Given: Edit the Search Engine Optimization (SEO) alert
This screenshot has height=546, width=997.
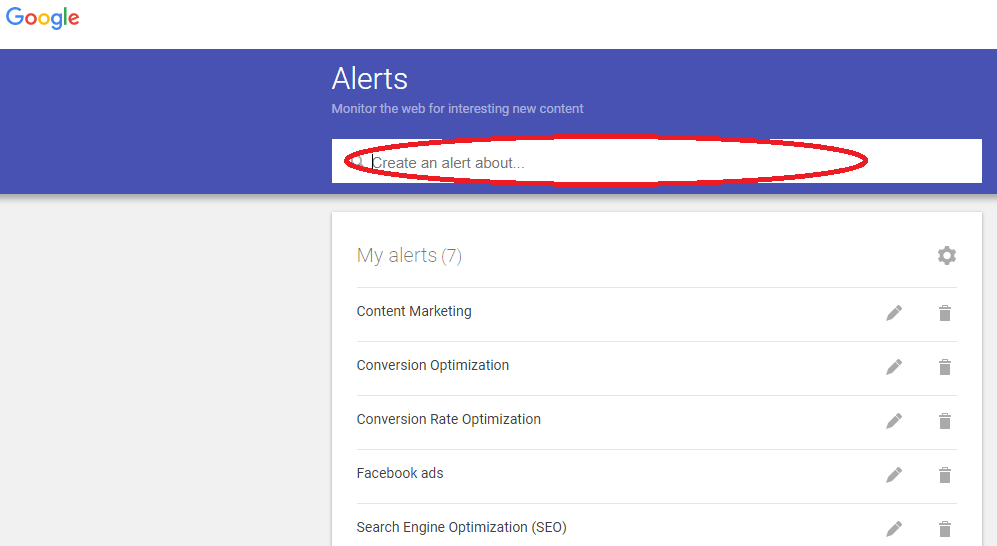Looking at the screenshot, I should 894,529.
